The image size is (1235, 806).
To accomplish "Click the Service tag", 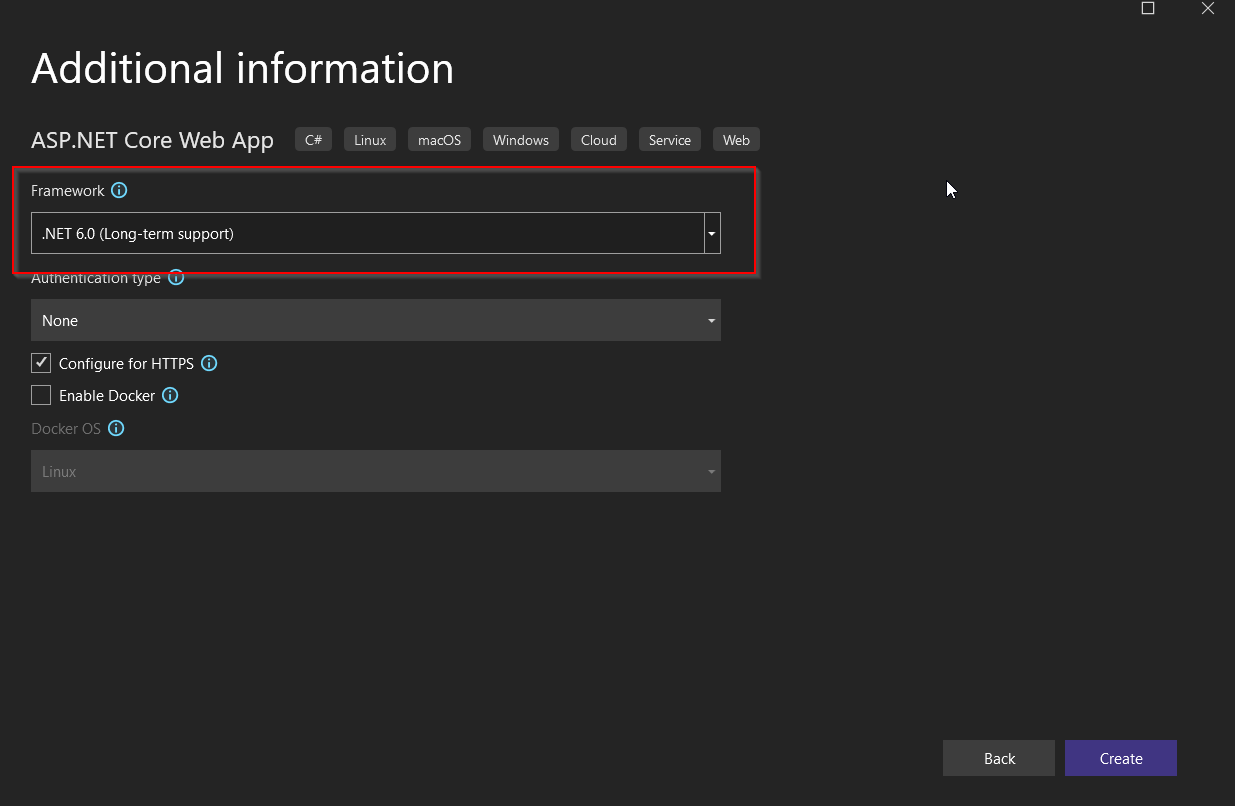I will (x=669, y=140).
